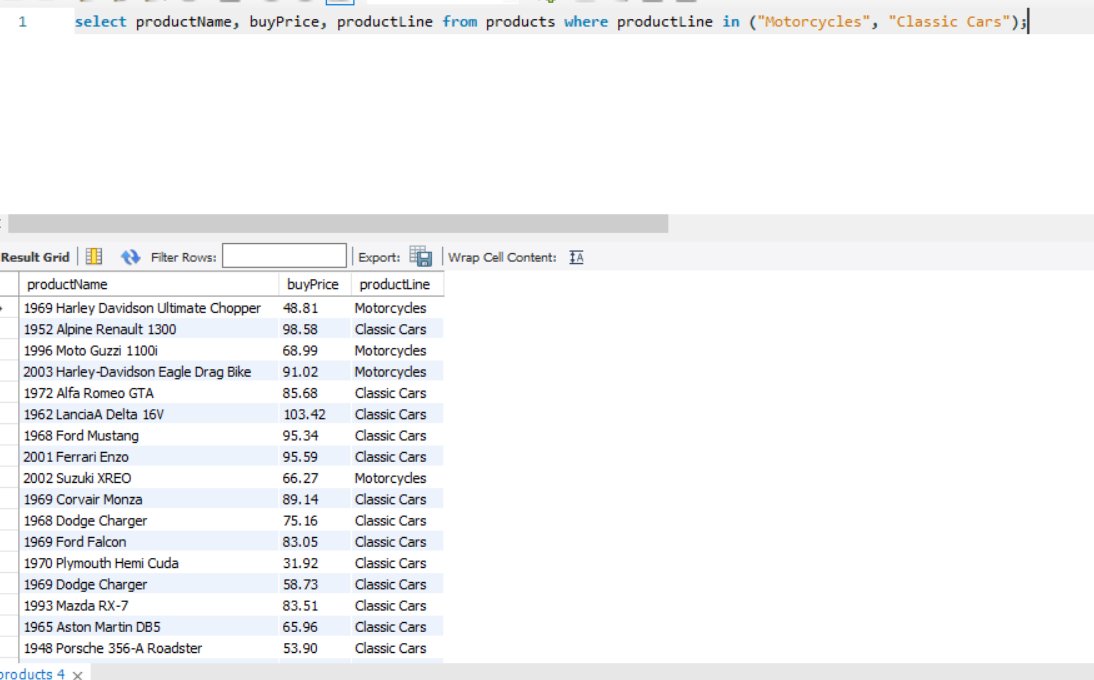Select the 1970 Plymouth Hemi Cuda cell
This screenshot has height=680, width=1094.
tap(149, 563)
